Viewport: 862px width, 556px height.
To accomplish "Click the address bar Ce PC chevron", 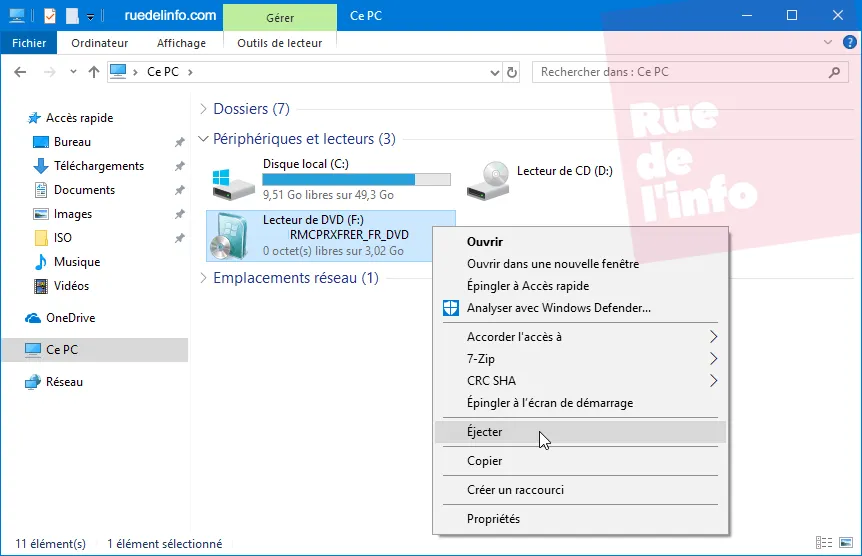I will (x=190, y=72).
